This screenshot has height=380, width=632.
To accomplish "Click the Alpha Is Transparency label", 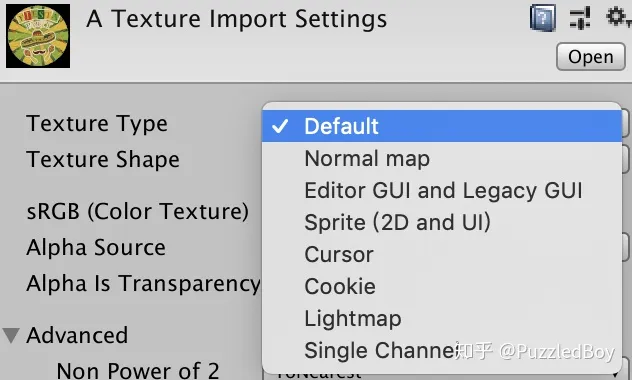I will pyautogui.click(x=143, y=283).
